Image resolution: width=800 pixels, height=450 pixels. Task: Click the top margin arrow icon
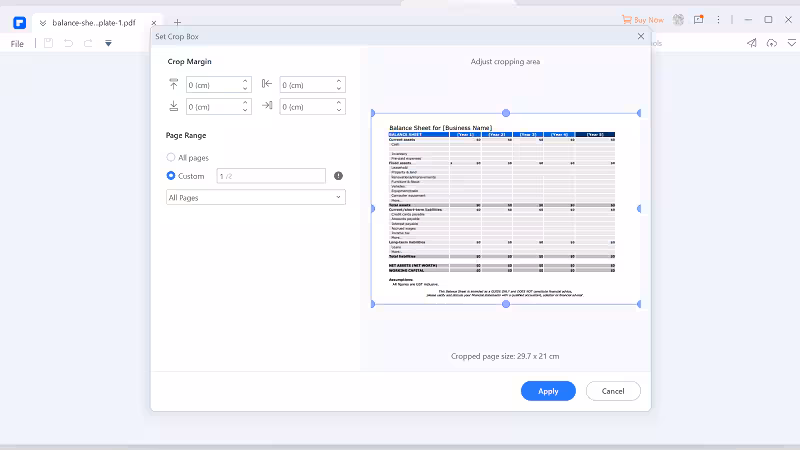(x=173, y=84)
